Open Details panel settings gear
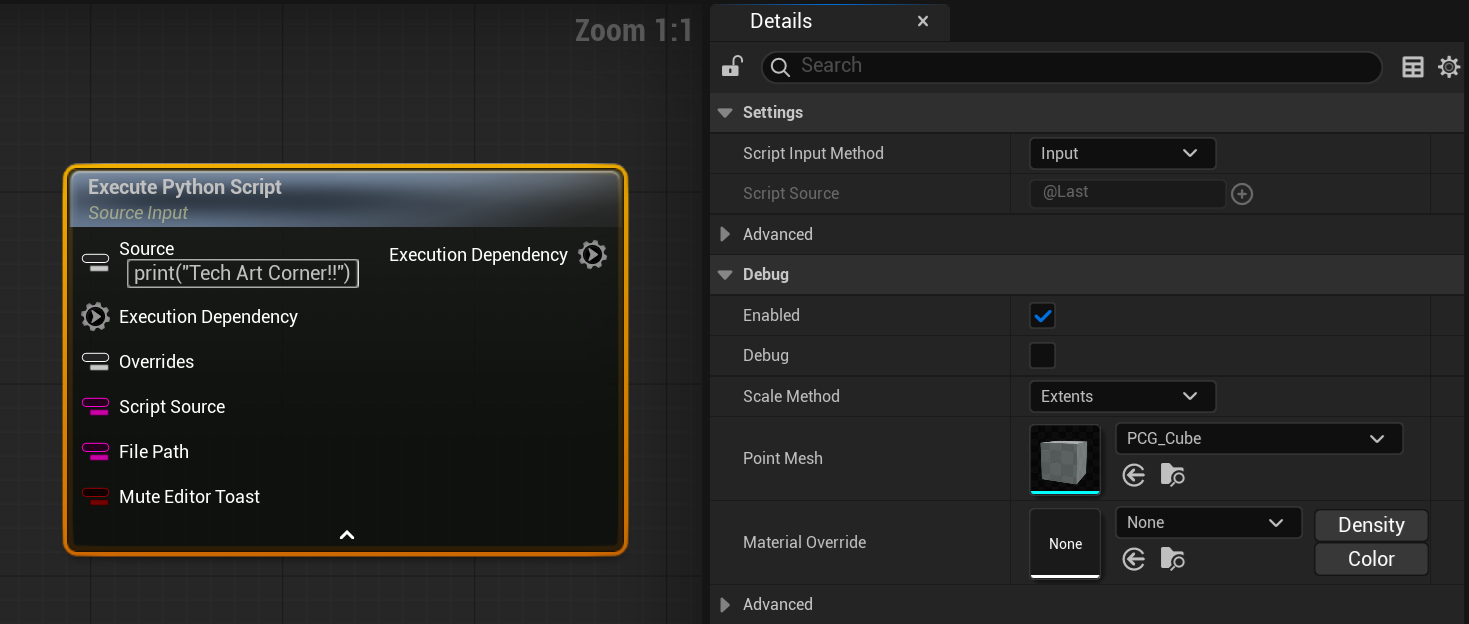Viewport: 1469px width, 624px height. coord(1448,67)
